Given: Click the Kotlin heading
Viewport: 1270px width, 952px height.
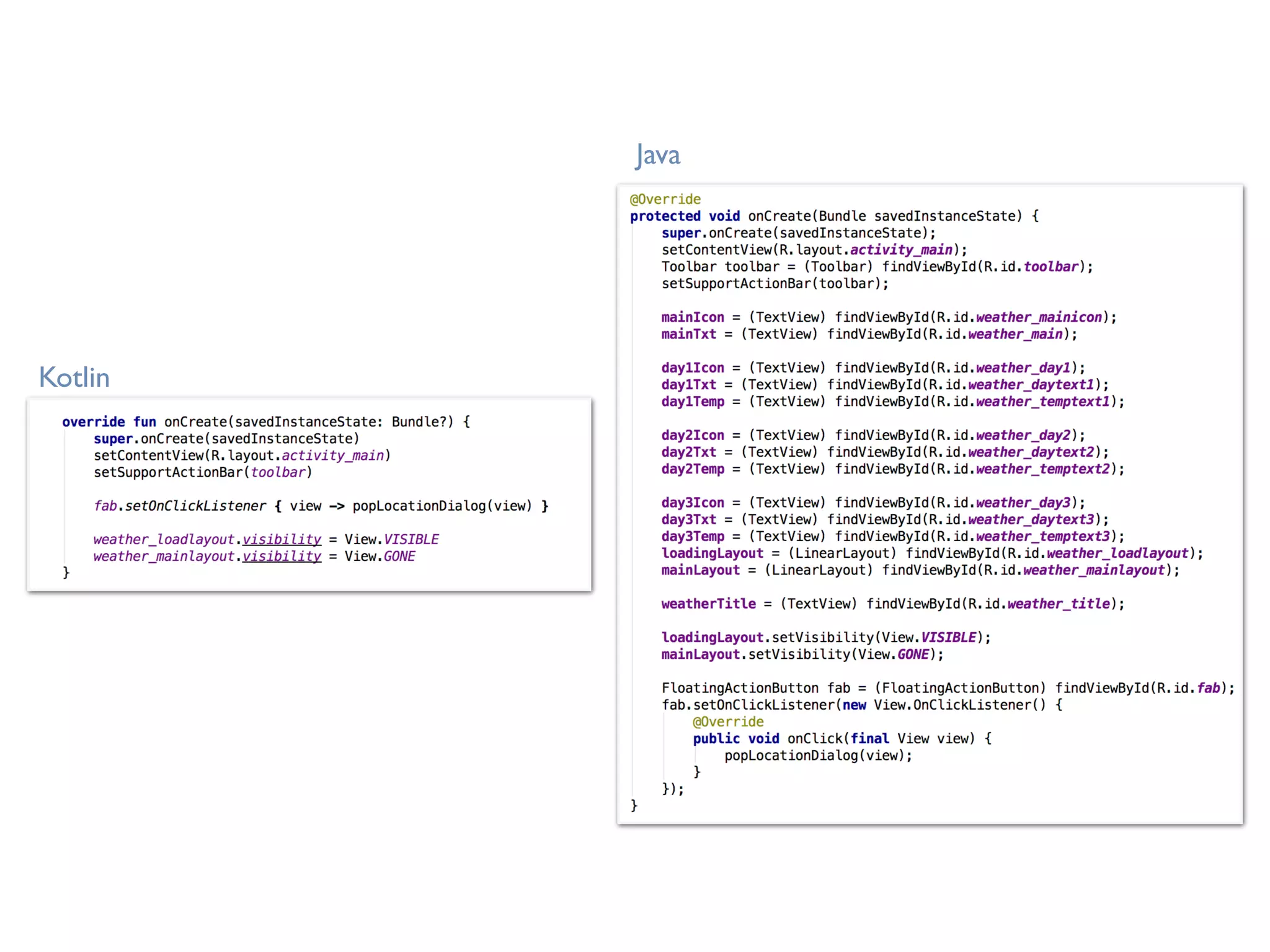Looking at the screenshot, I should pos(74,377).
